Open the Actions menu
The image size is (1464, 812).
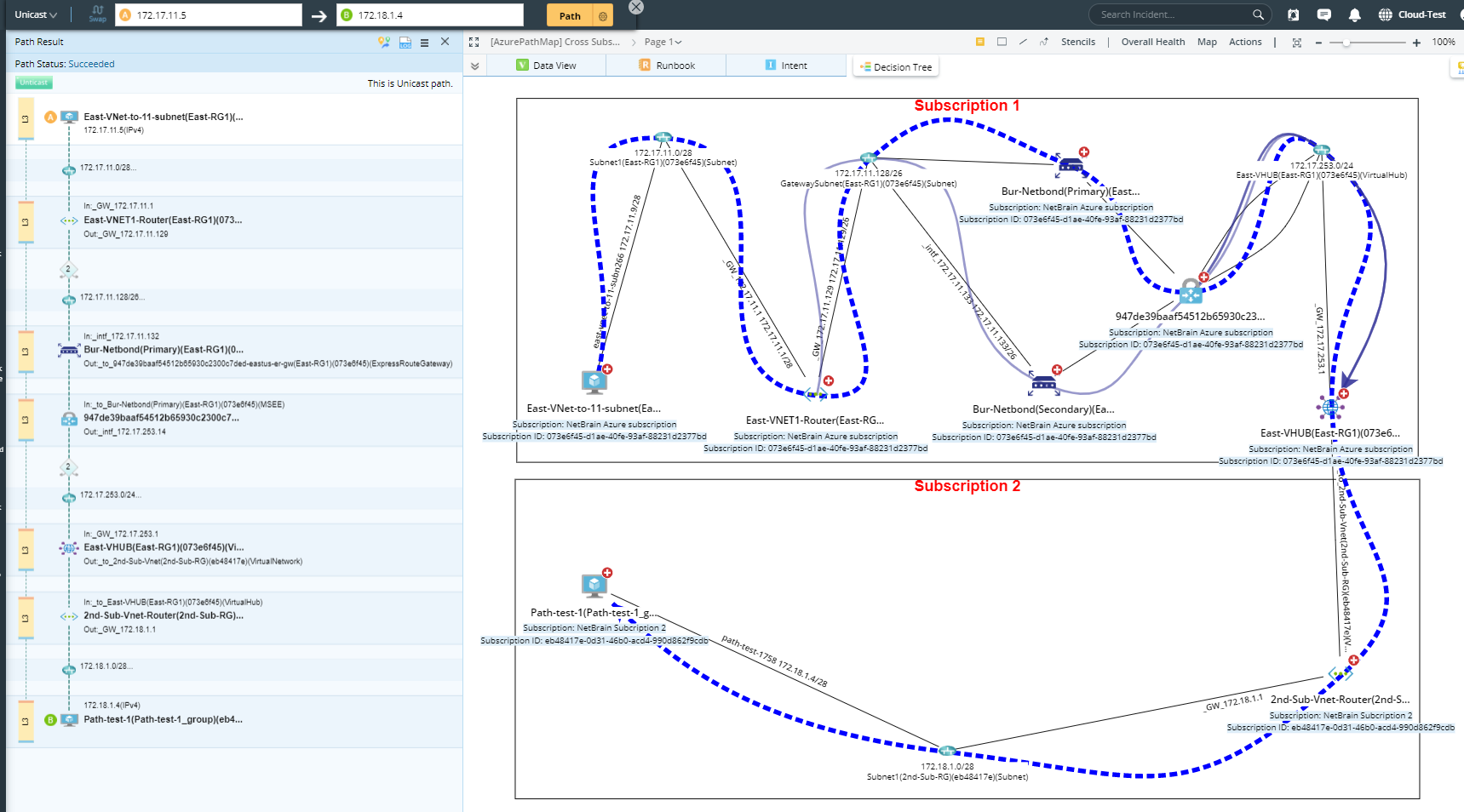point(1245,41)
